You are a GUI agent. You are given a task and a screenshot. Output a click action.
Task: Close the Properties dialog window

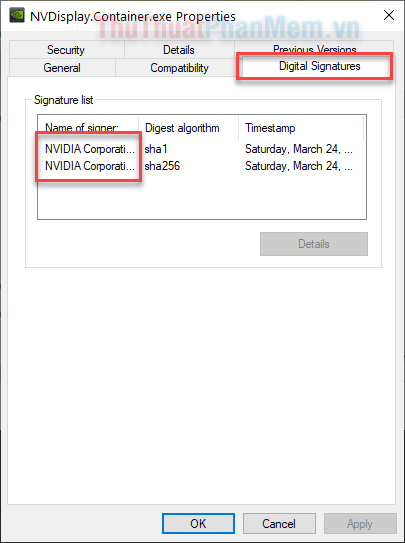tap(389, 15)
